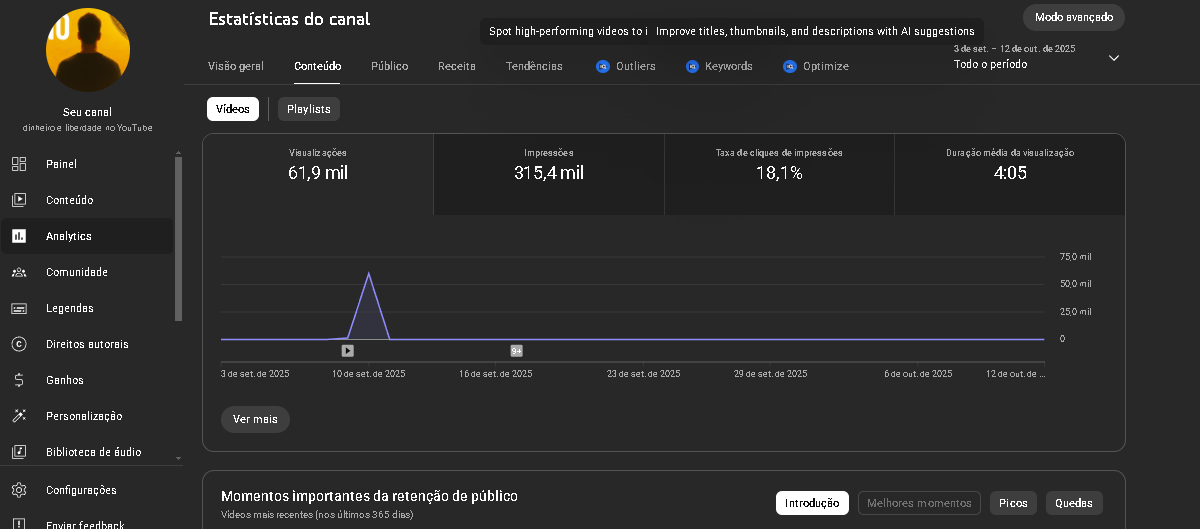Image resolution: width=1200 pixels, height=529 pixels.
Task: Click the views peak on the chart
Action: click(x=369, y=273)
